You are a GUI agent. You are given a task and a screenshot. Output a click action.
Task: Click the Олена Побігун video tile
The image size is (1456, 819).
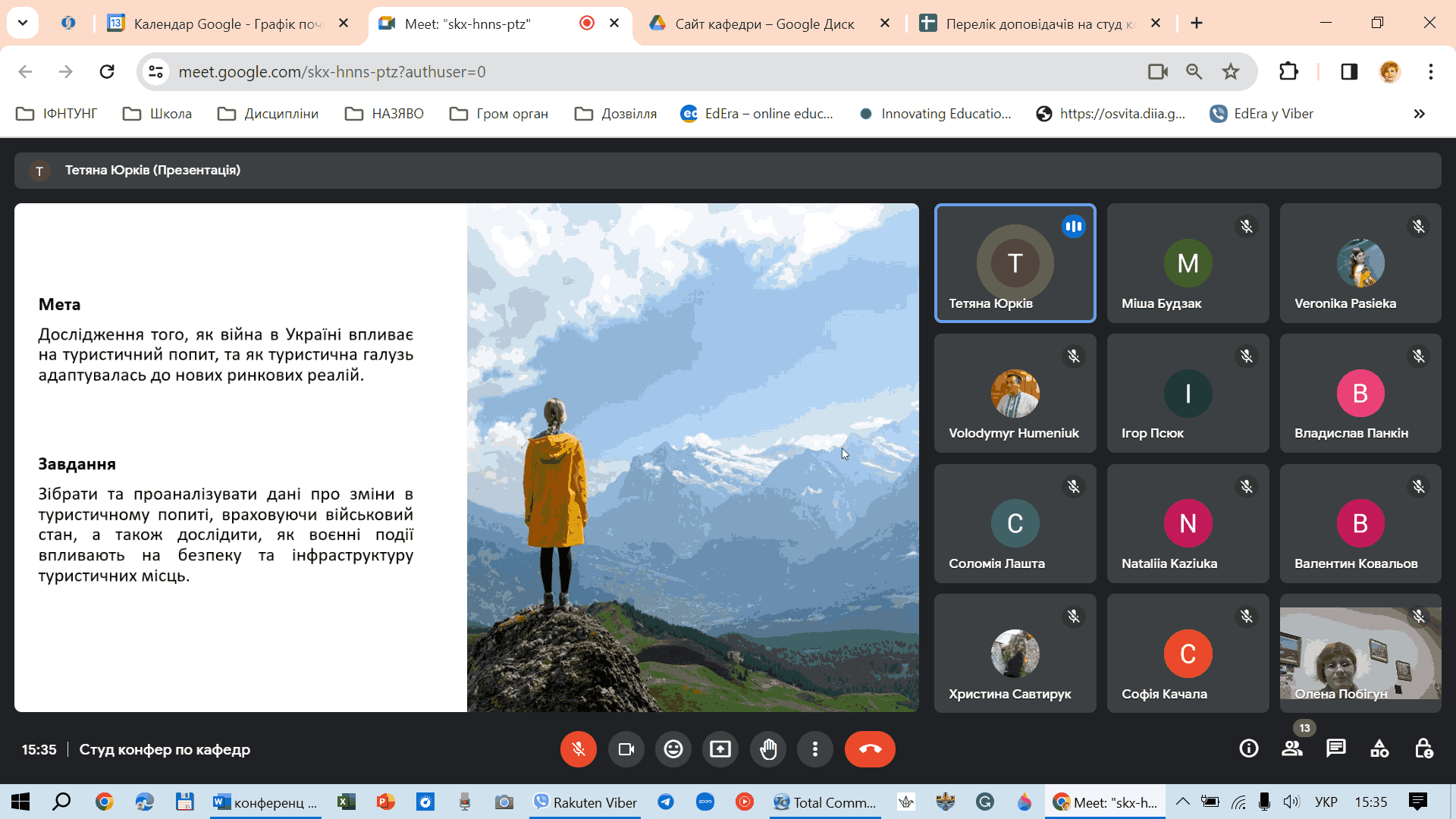tap(1360, 652)
